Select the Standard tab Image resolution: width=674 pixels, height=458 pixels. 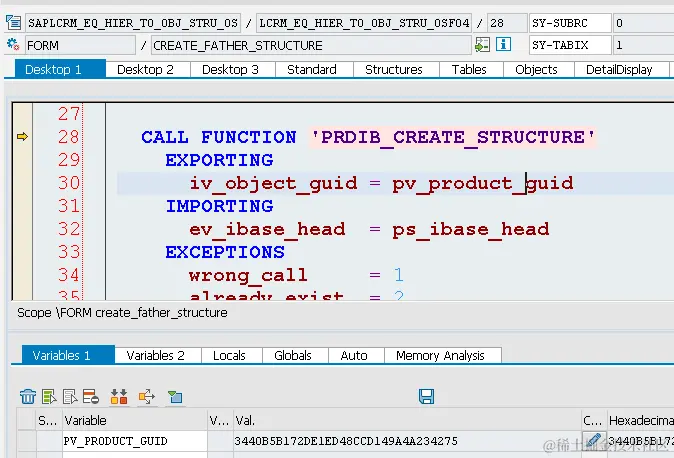tap(312, 69)
